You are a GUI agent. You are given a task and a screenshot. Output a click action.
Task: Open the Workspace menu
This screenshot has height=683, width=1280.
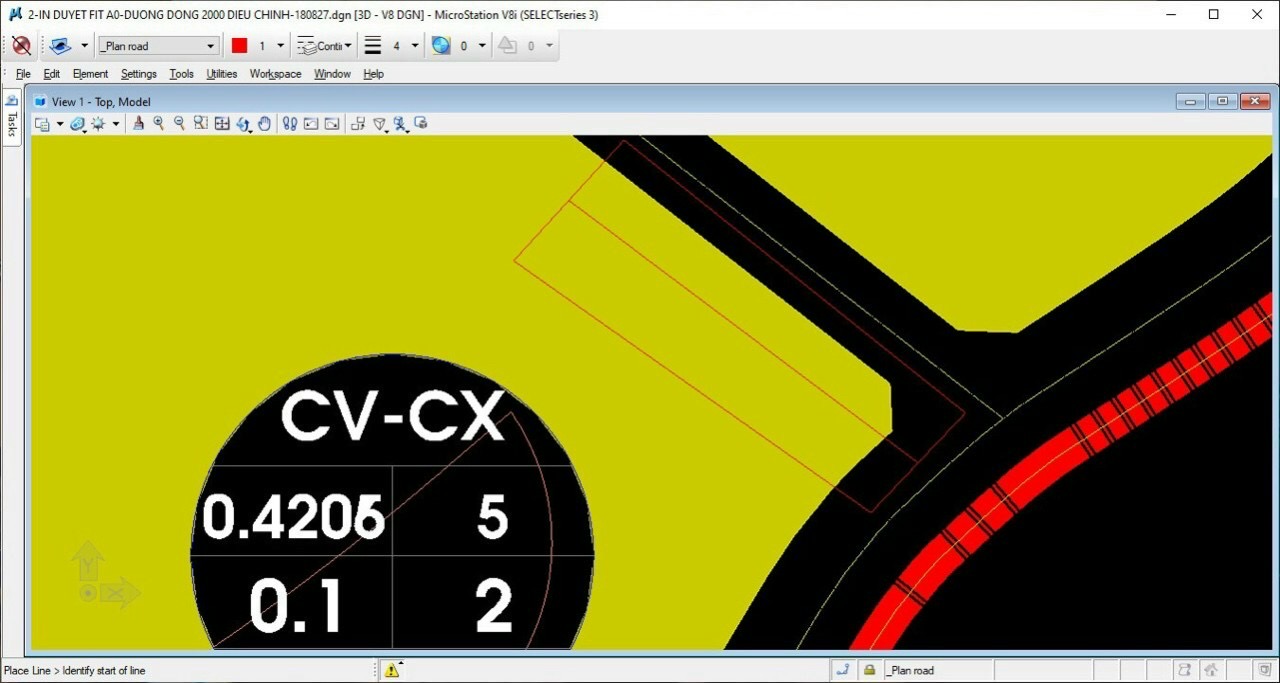click(x=275, y=74)
